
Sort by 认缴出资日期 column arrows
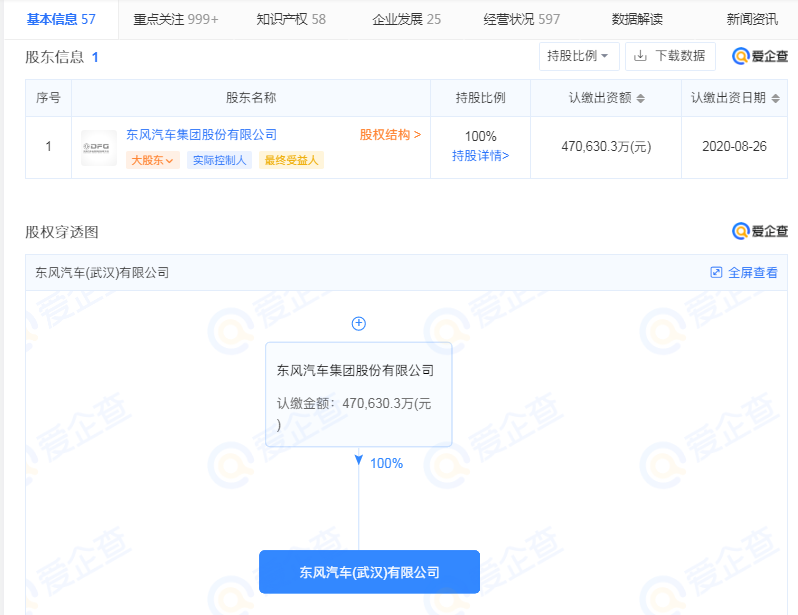(776, 98)
